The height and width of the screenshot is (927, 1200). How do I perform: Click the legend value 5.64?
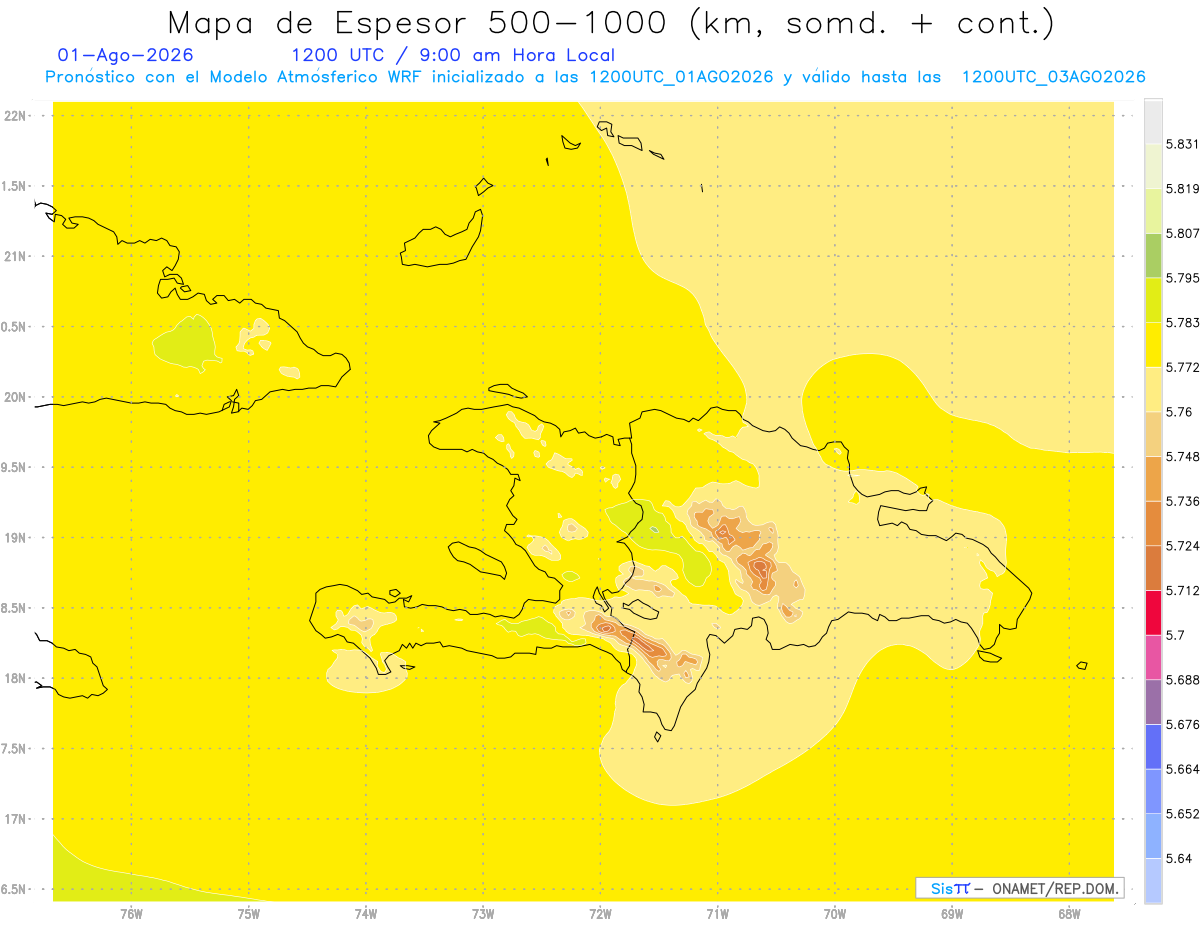coord(1179,858)
